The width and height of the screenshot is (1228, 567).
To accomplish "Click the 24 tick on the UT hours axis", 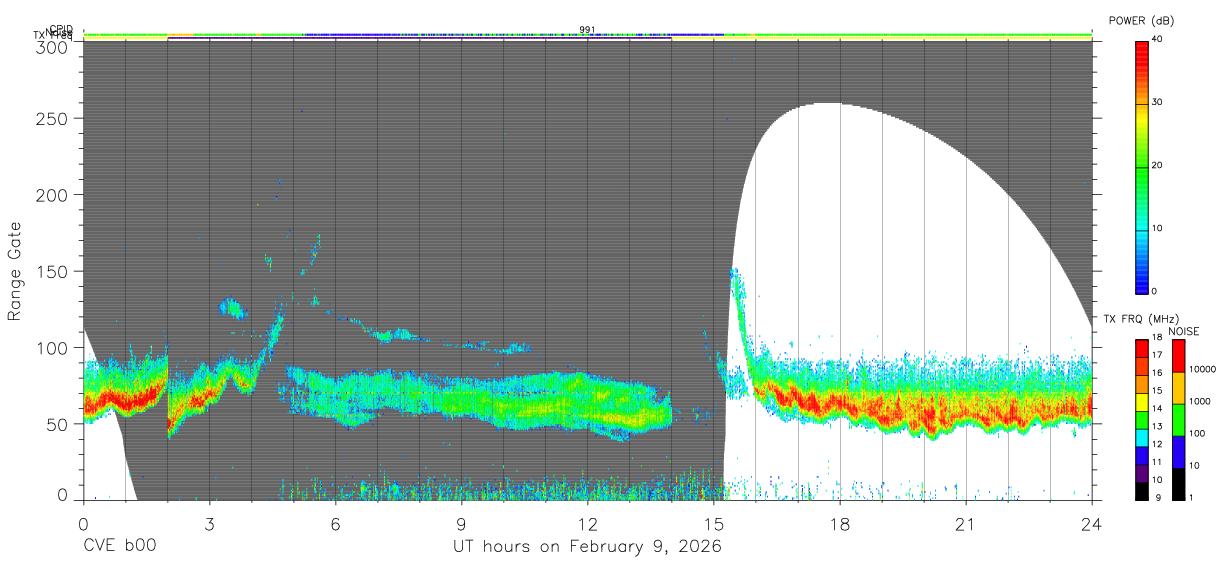I will (x=1092, y=523).
